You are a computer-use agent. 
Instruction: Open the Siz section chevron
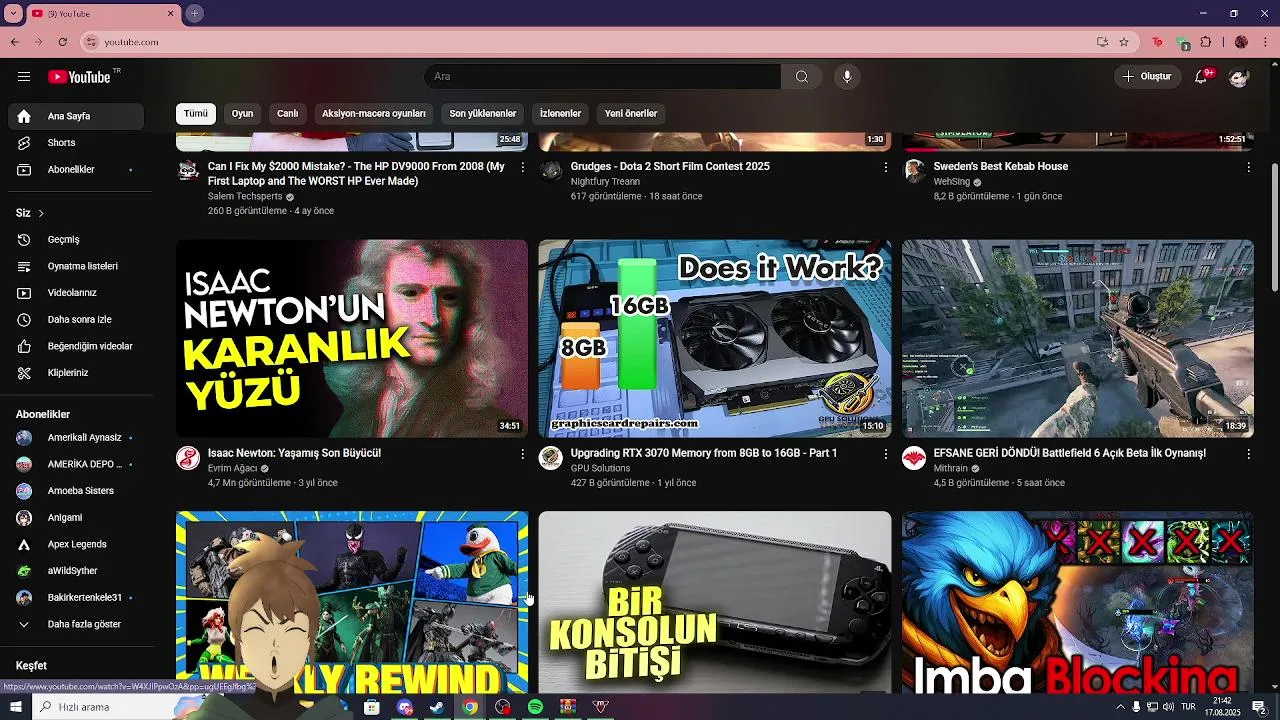click(x=41, y=213)
